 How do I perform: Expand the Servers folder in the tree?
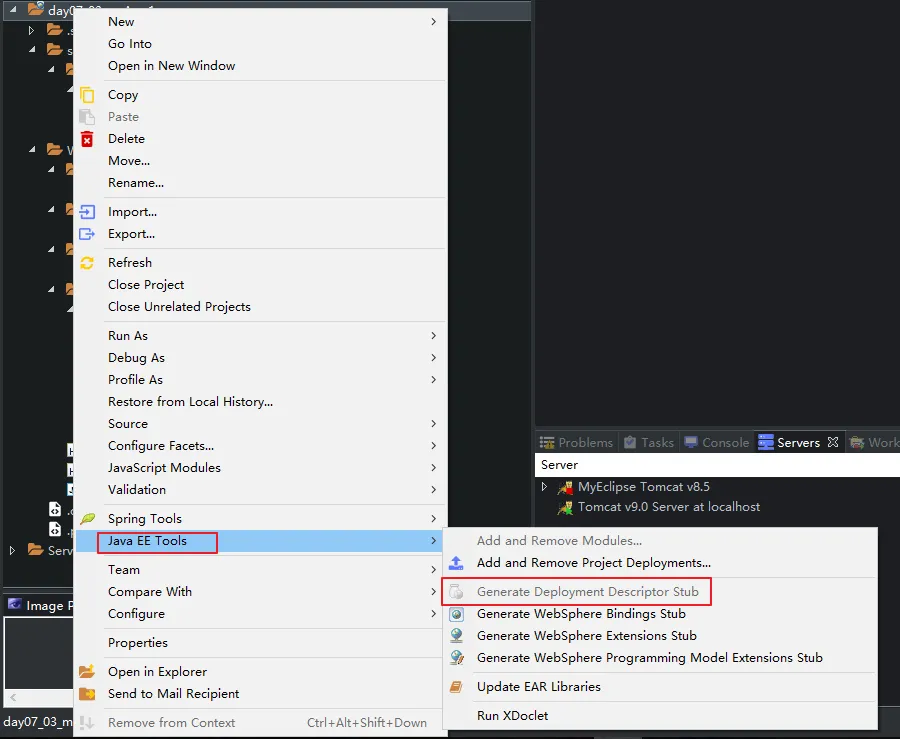13,550
